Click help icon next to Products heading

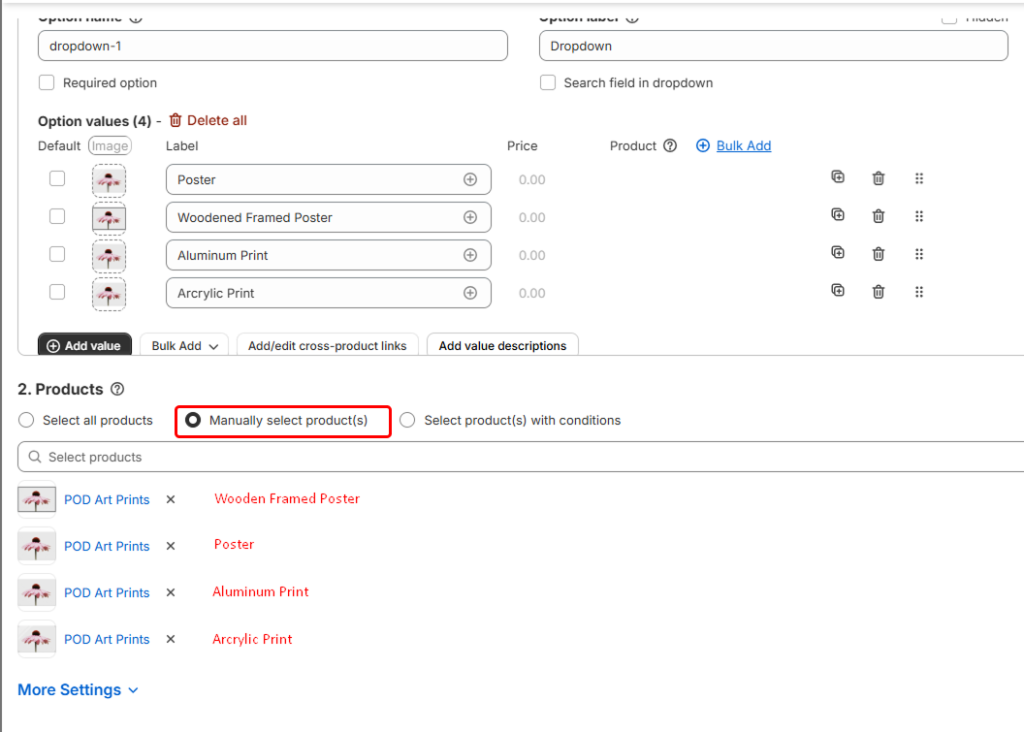click(117, 389)
